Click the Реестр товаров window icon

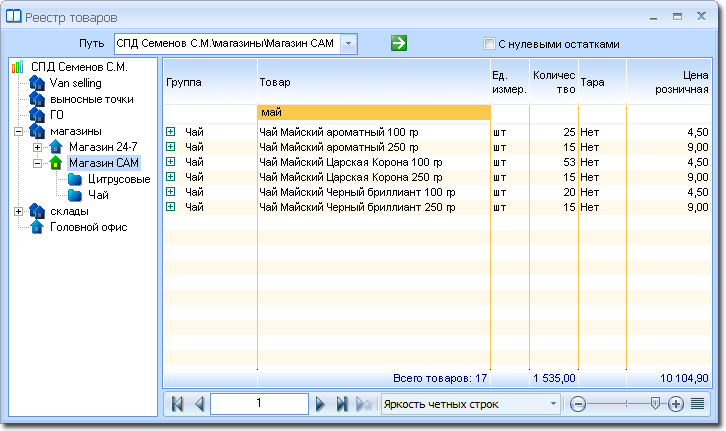[13, 17]
